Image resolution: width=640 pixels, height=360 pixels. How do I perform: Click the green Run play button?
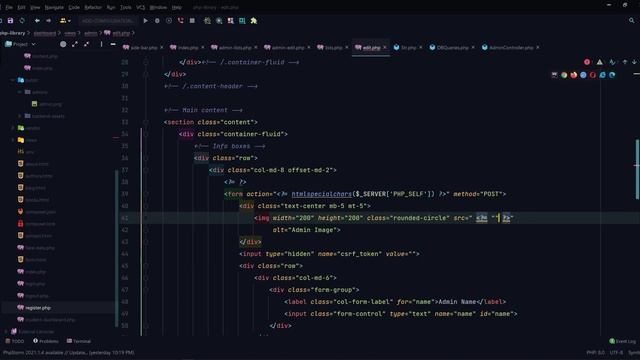click(145, 21)
